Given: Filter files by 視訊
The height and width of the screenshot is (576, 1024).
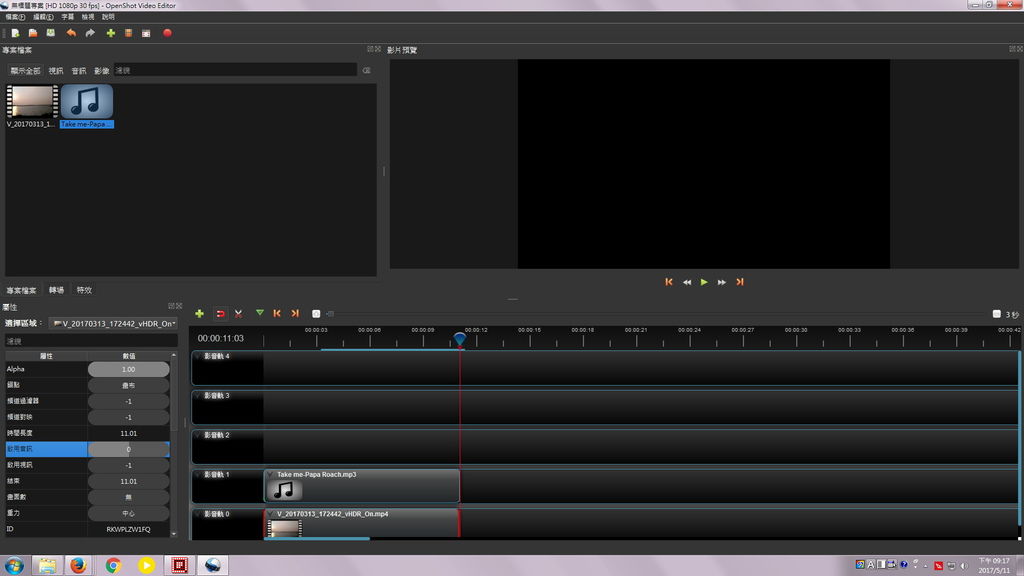Looking at the screenshot, I should (56, 71).
